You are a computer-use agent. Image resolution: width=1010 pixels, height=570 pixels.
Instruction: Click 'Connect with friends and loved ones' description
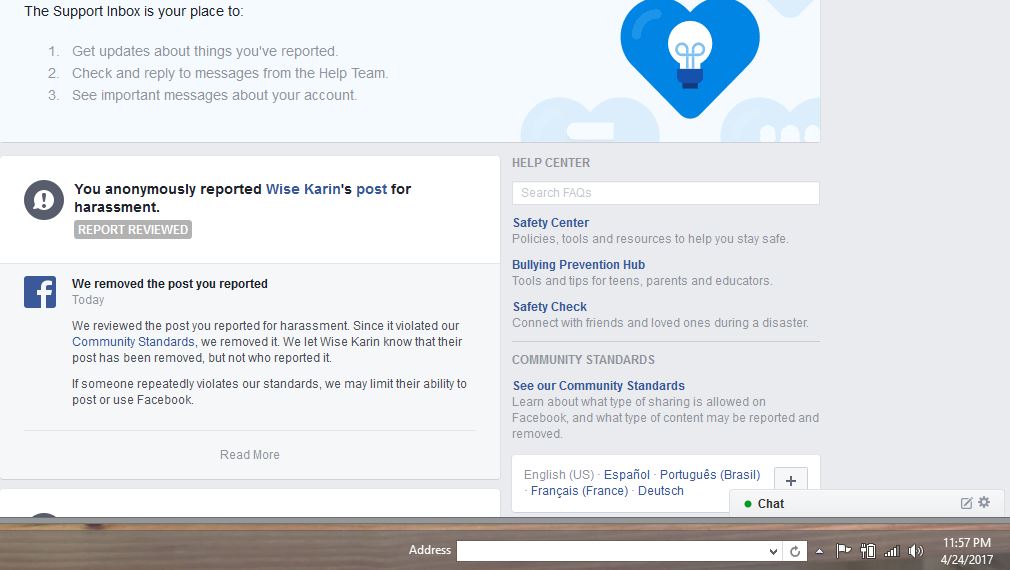660,323
